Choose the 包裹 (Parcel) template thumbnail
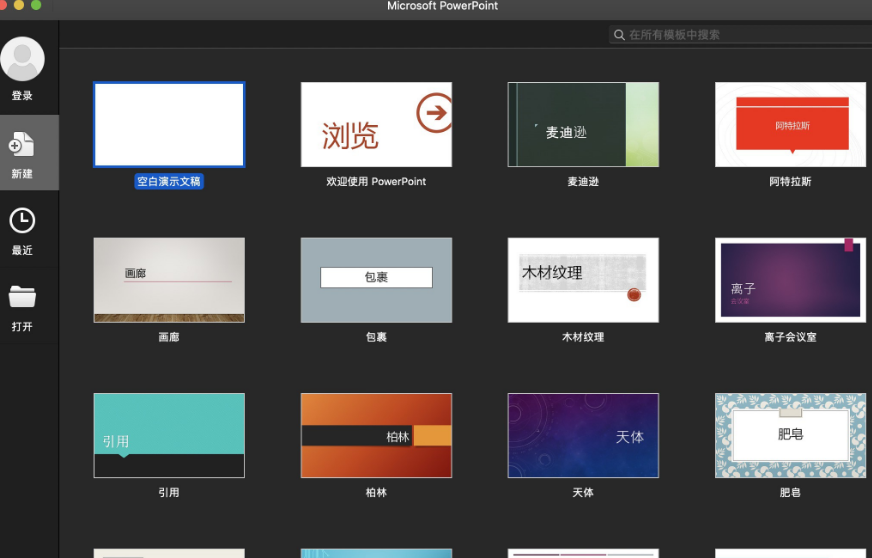This screenshot has width=872, height=558. [376, 280]
